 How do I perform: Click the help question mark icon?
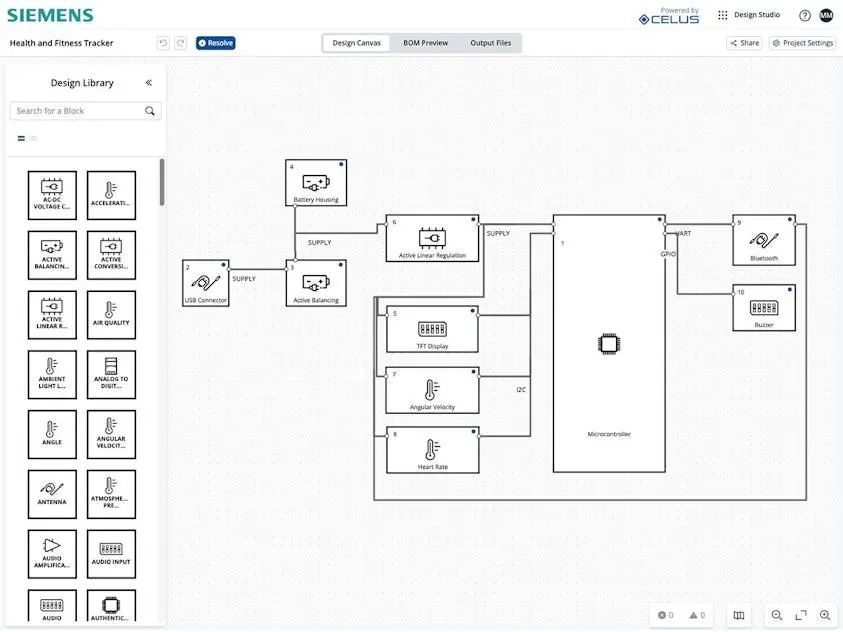tap(805, 16)
